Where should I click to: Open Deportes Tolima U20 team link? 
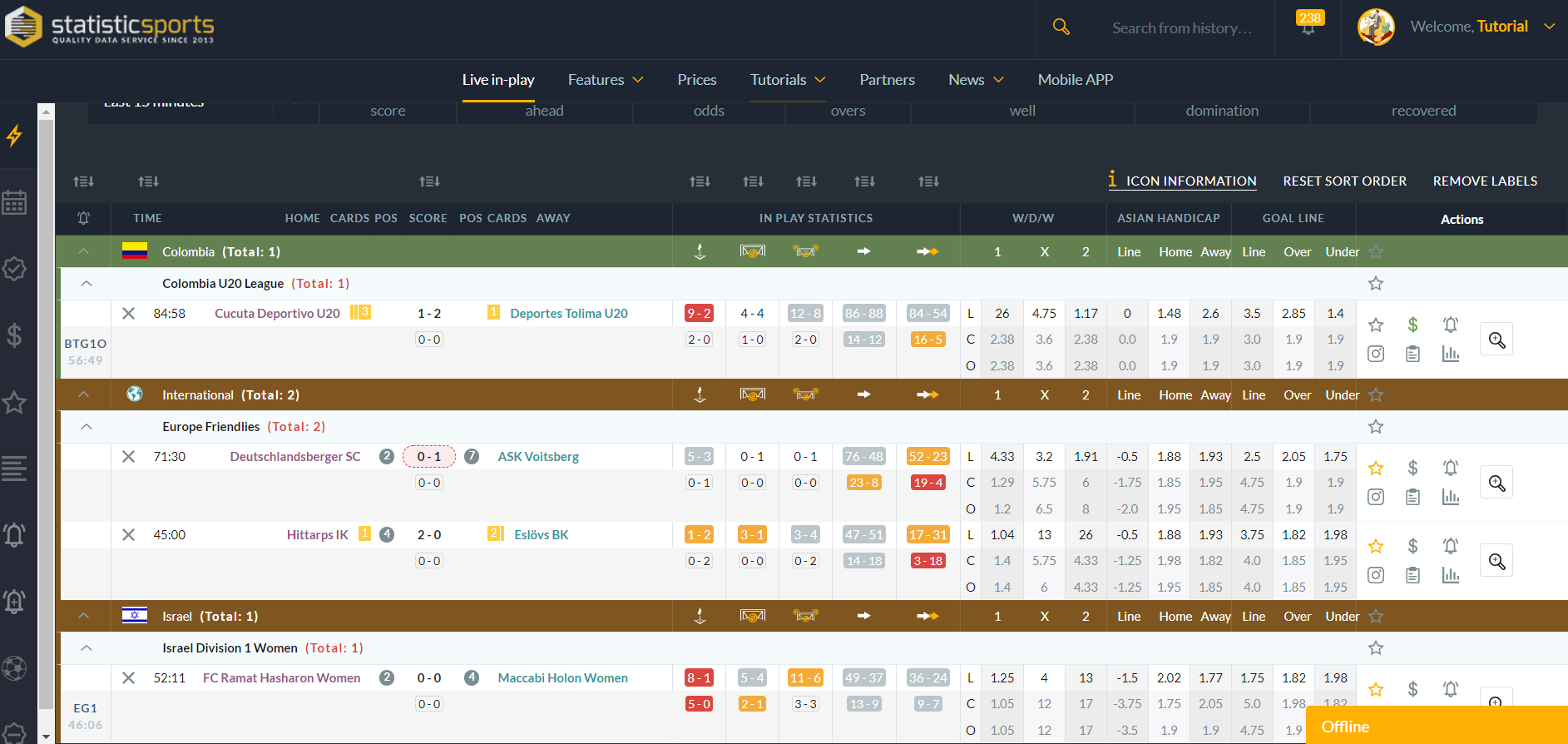click(x=569, y=314)
